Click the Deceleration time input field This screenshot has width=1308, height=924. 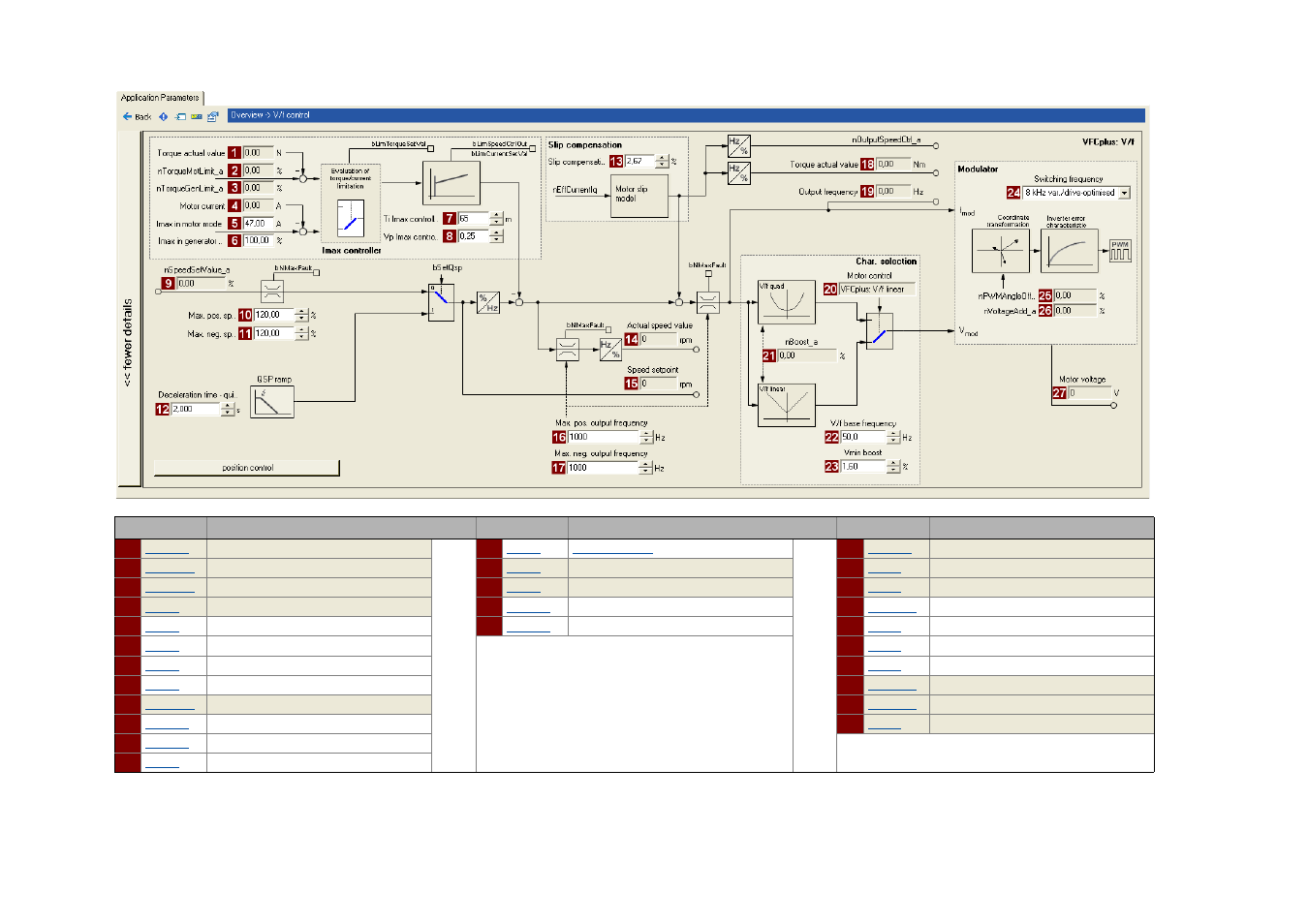pos(197,410)
